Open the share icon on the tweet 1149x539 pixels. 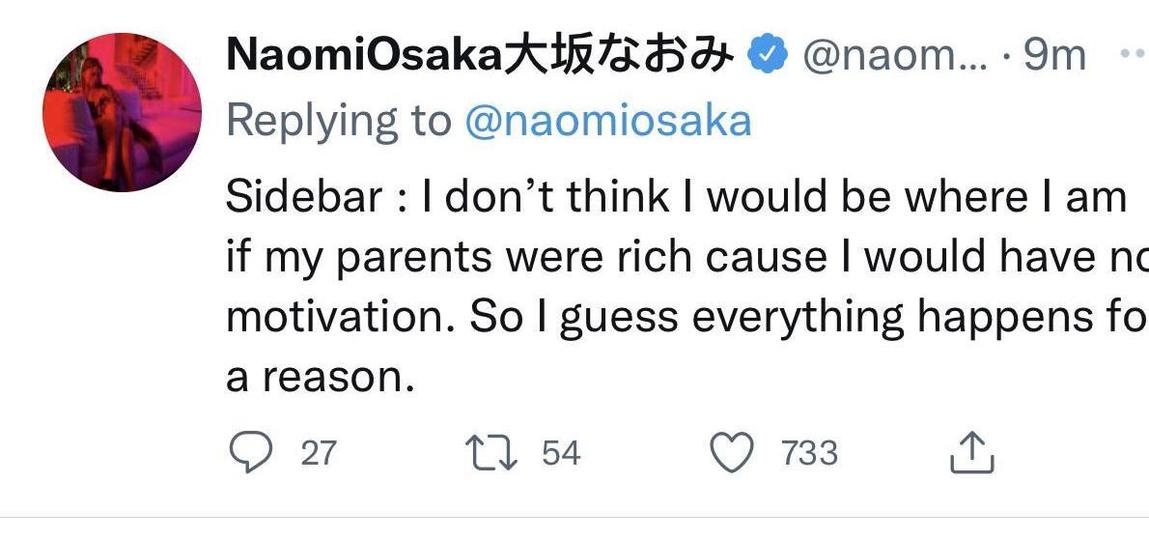click(x=971, y=455)
